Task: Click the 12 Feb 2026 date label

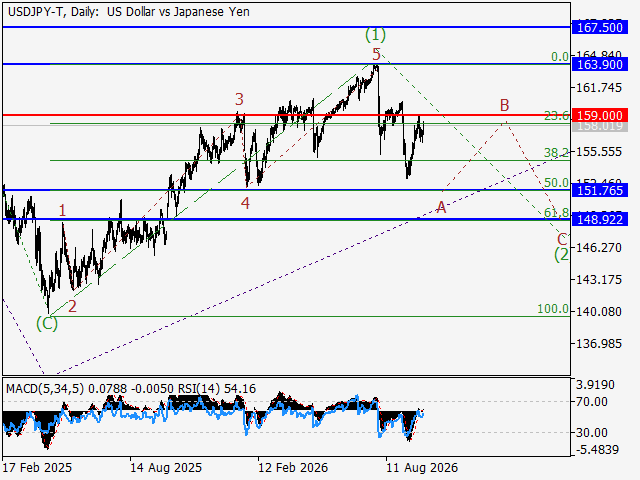Action: (293, 467)
